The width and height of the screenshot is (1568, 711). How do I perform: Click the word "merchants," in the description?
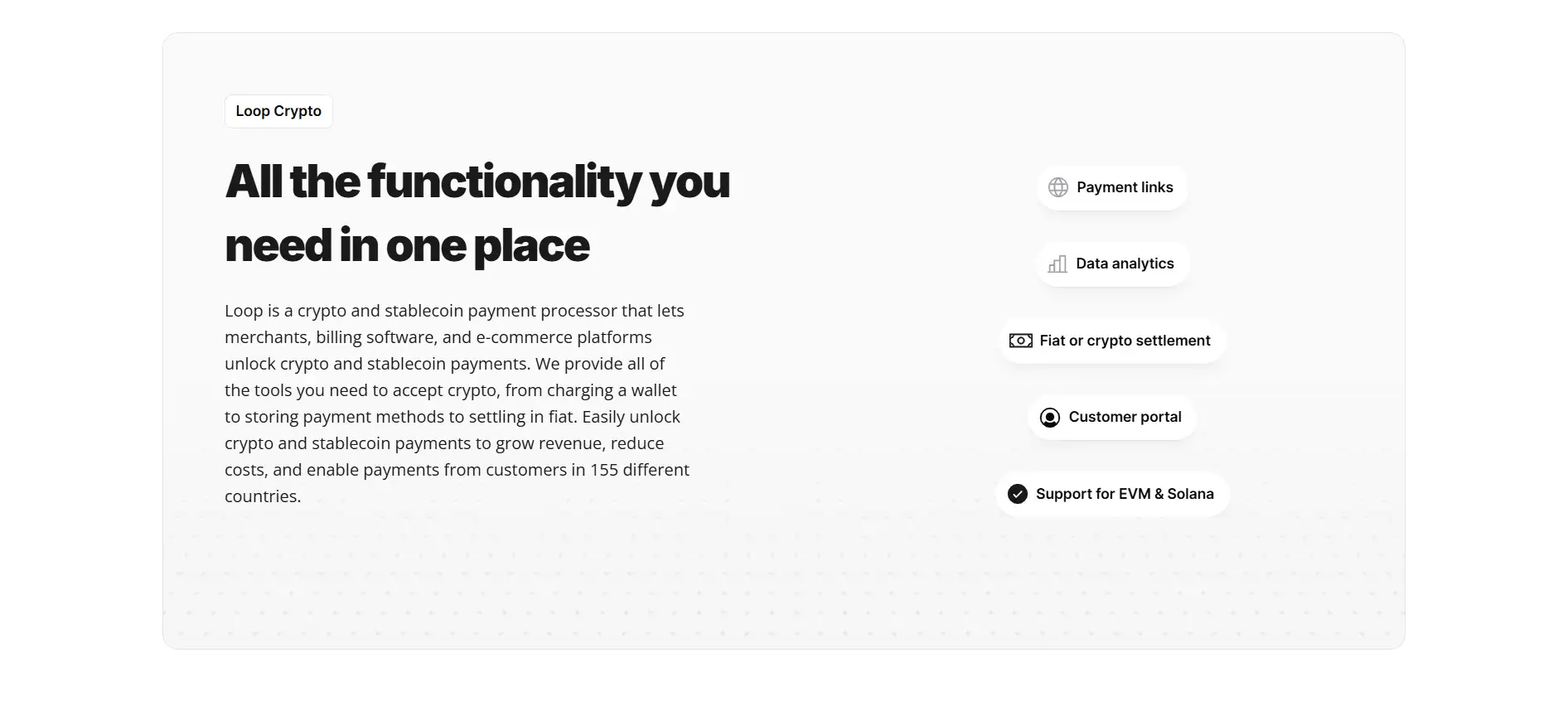pyautogui.click(x=267, y=337)
